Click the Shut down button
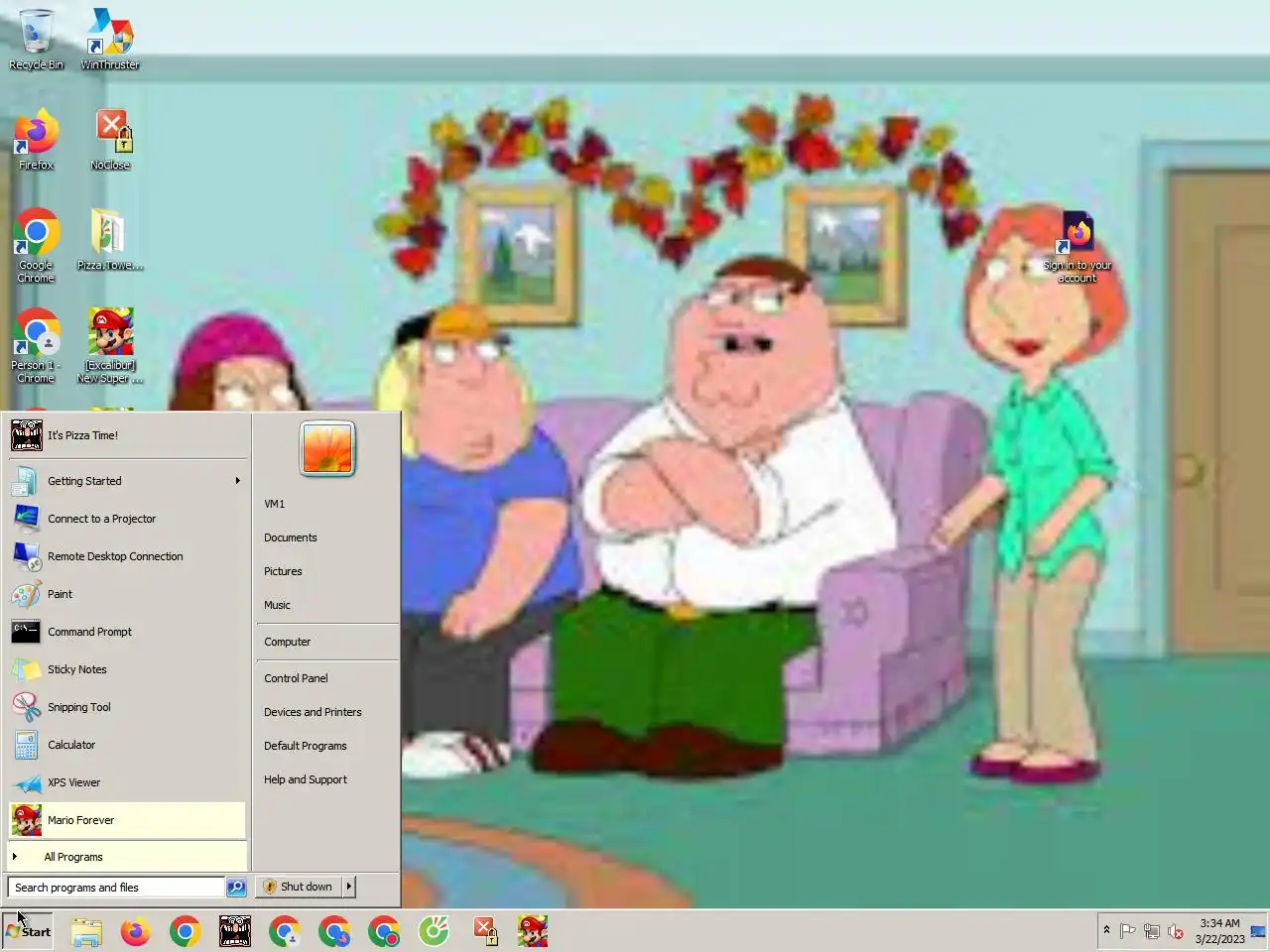Viewport: 1270px width, 952px height. (x=299, y=887)
